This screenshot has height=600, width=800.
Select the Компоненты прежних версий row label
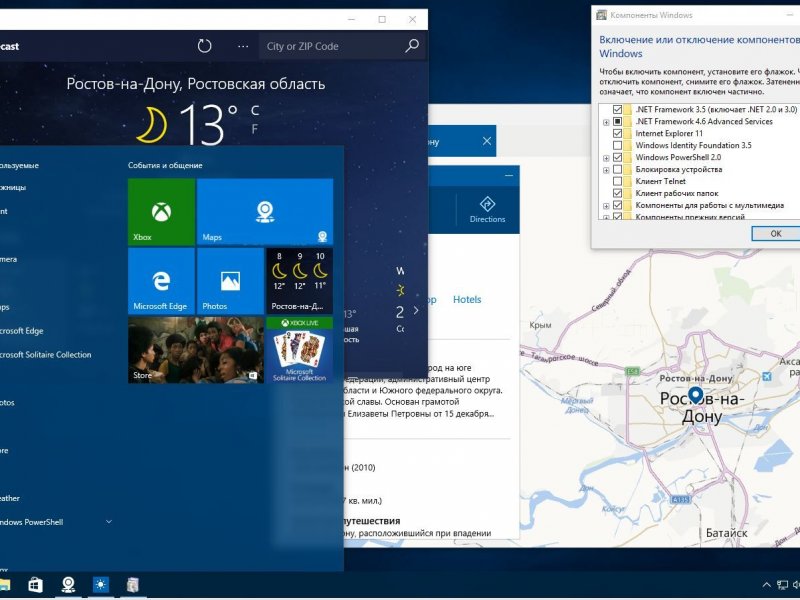690,217
